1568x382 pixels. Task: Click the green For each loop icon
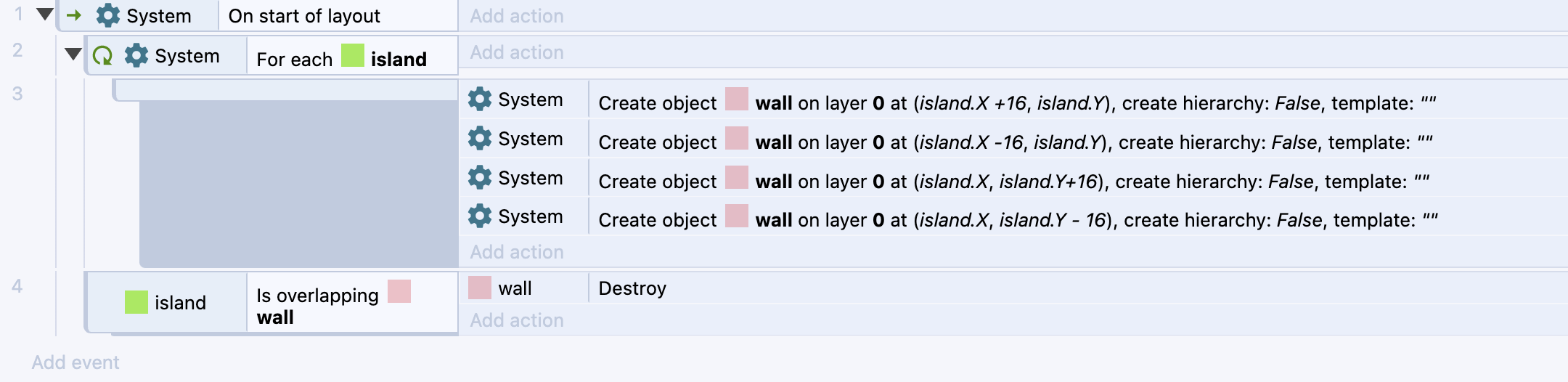[103, 56]
